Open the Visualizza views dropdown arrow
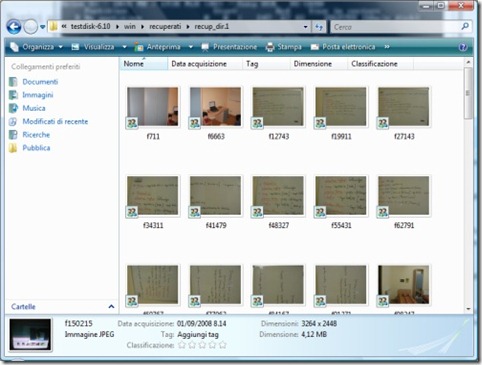 point(124,47)
